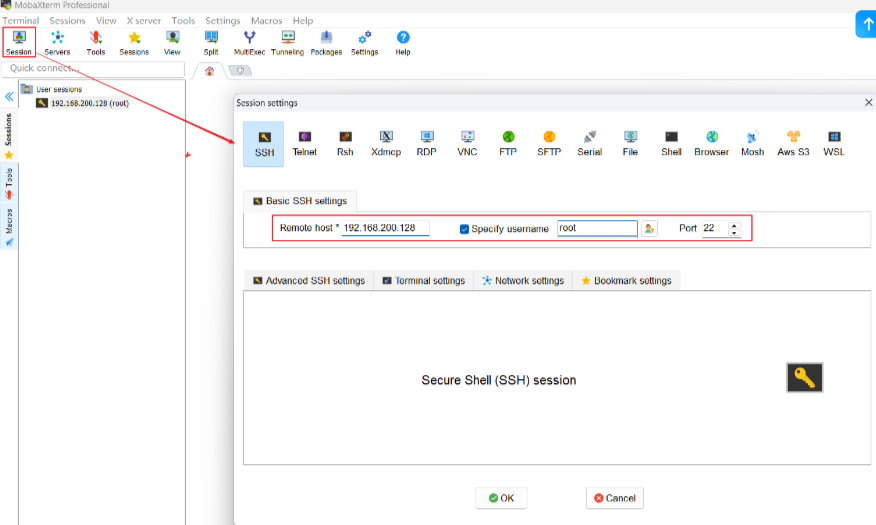Screen dimensions: 876x525
Task: Uncheck the Specify username checkbox
Action: (464, 229)
